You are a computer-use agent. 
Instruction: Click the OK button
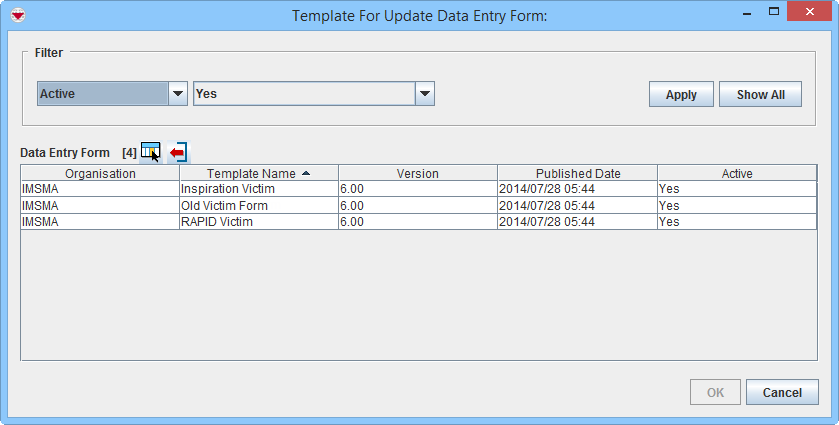[715, 392]
